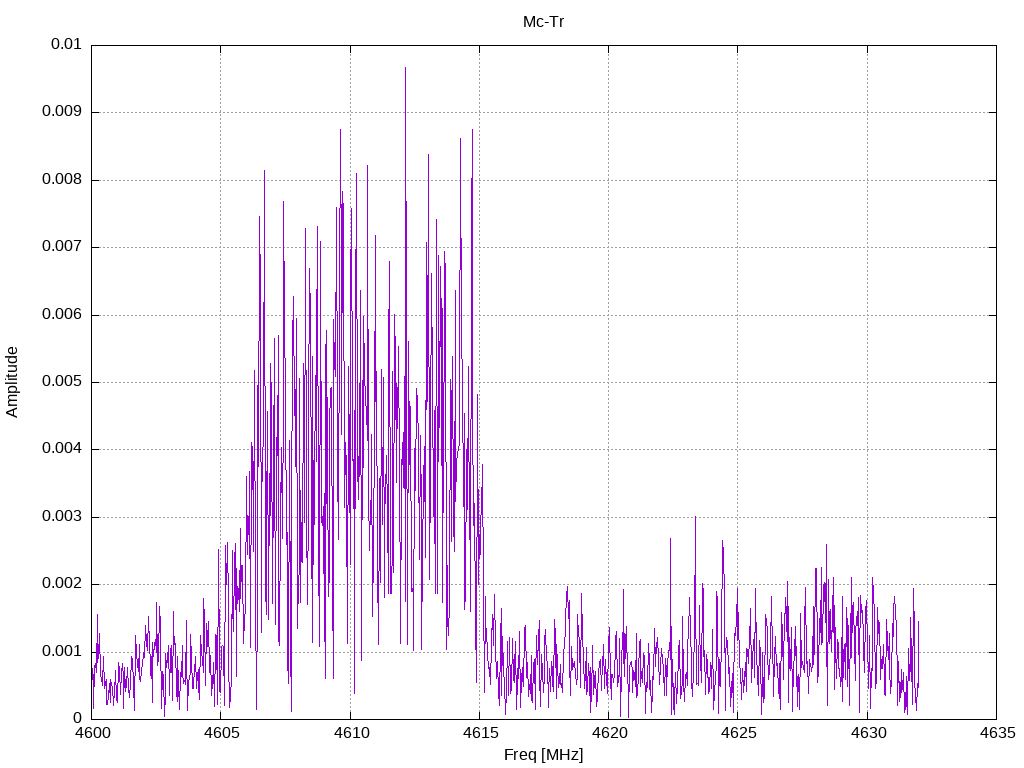Click the x-axis tick label 4610
Screen dimensions: 1024x768
point(351,733)
